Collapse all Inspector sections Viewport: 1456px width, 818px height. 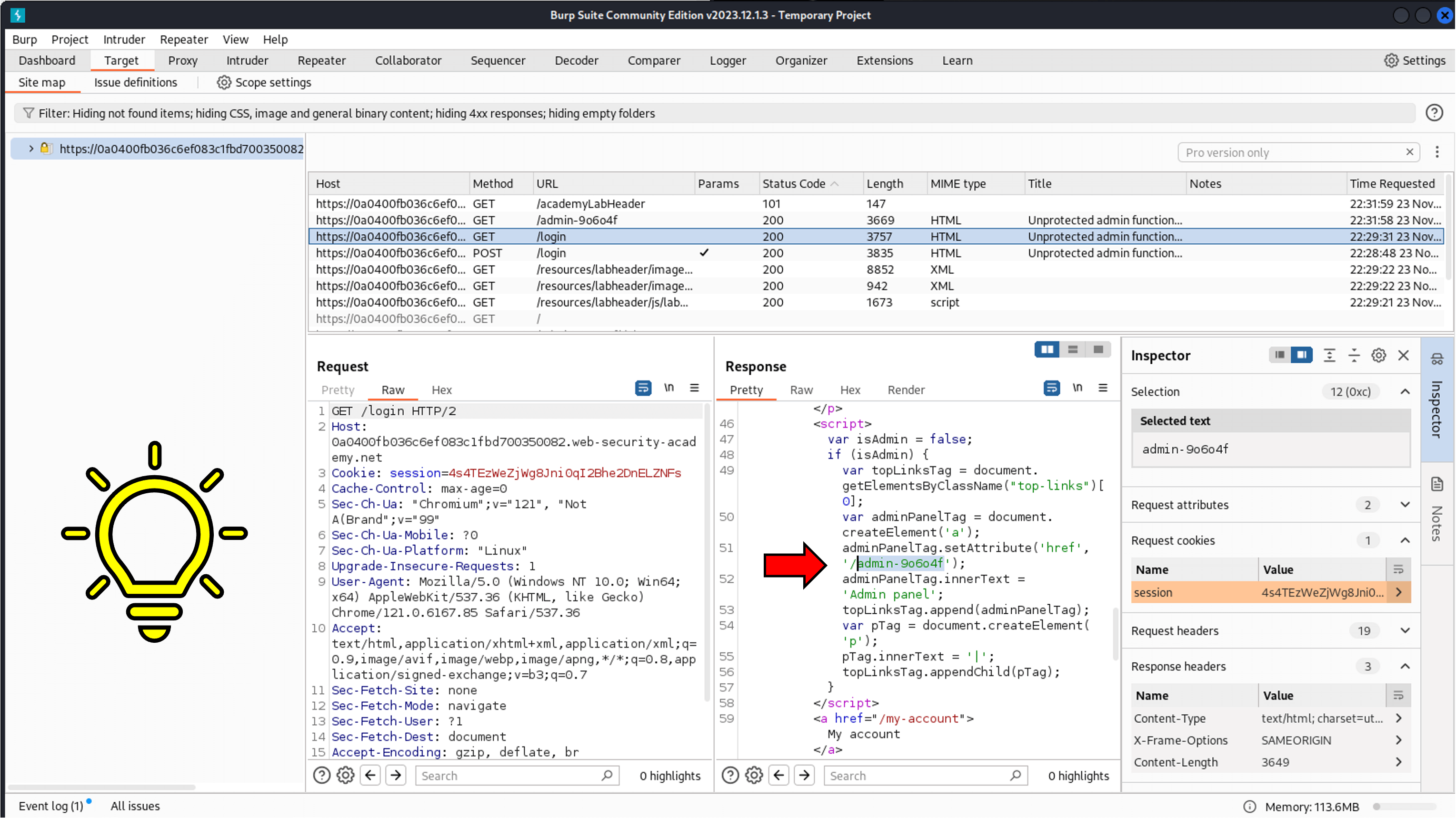1354,355
